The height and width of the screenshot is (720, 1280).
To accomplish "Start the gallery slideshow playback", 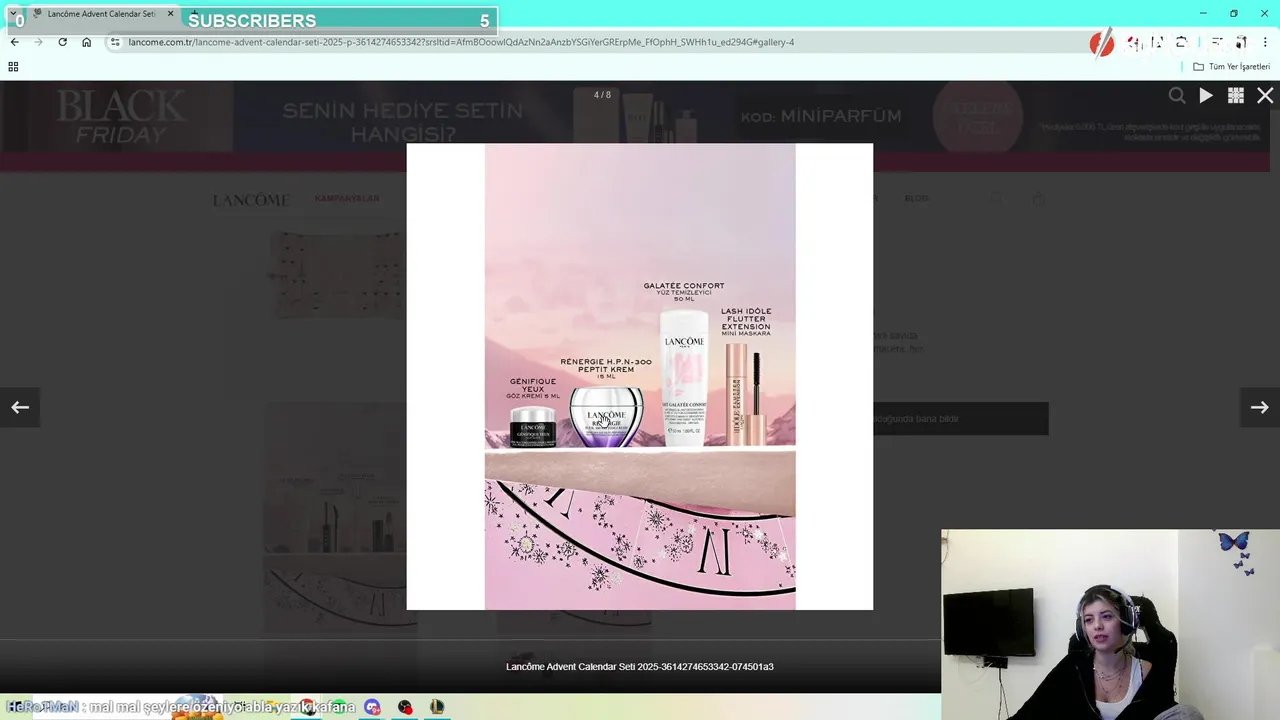I will point(1206,95).
